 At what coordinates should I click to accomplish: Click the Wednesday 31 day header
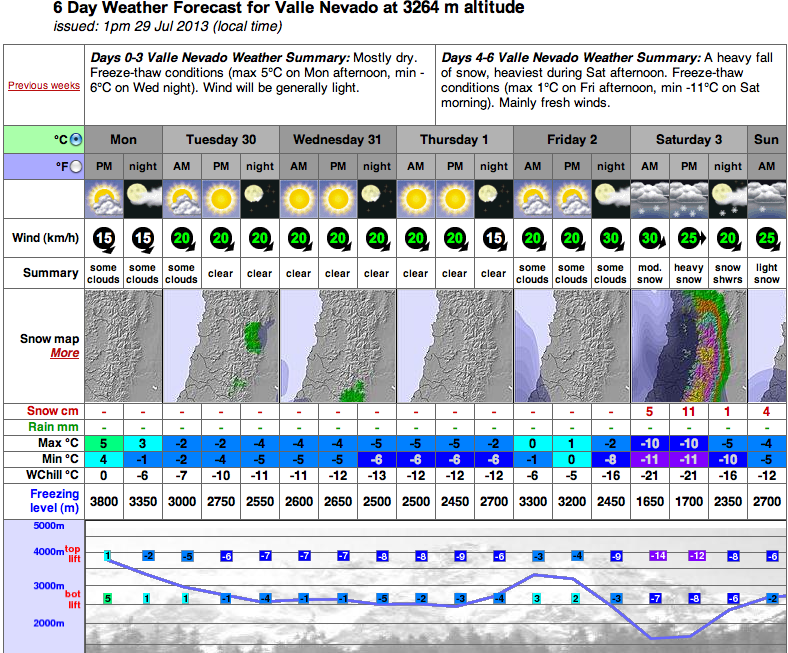point(338,140)
